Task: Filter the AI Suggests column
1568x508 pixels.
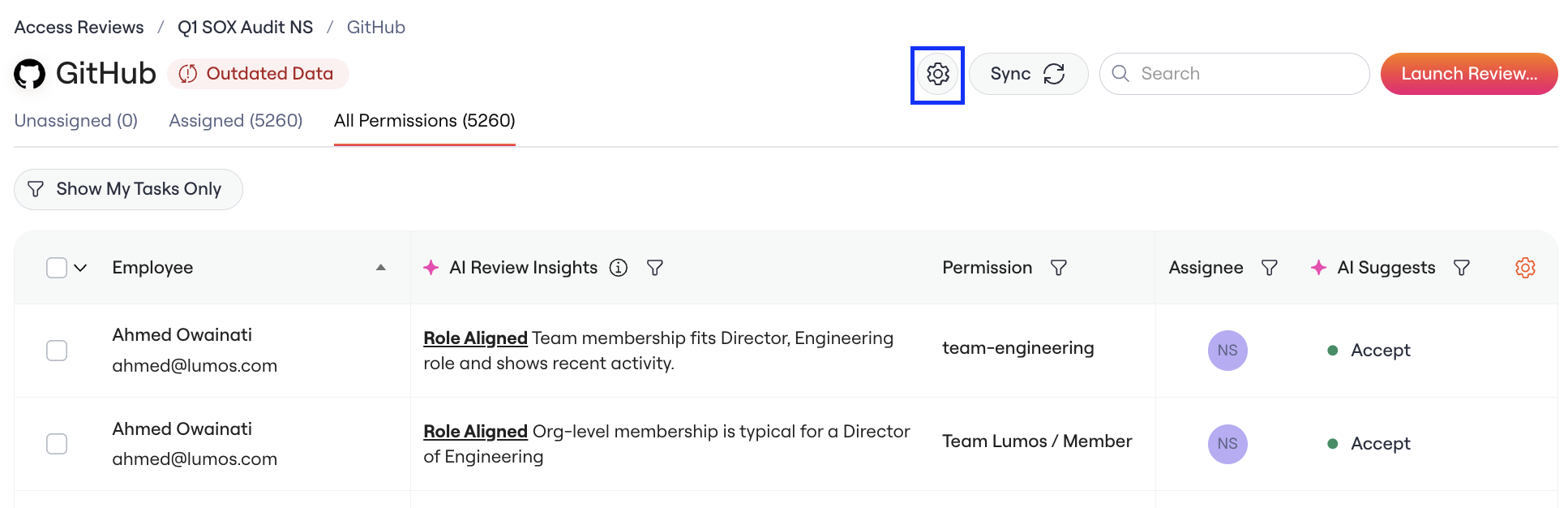Action: coord(1462,268)
